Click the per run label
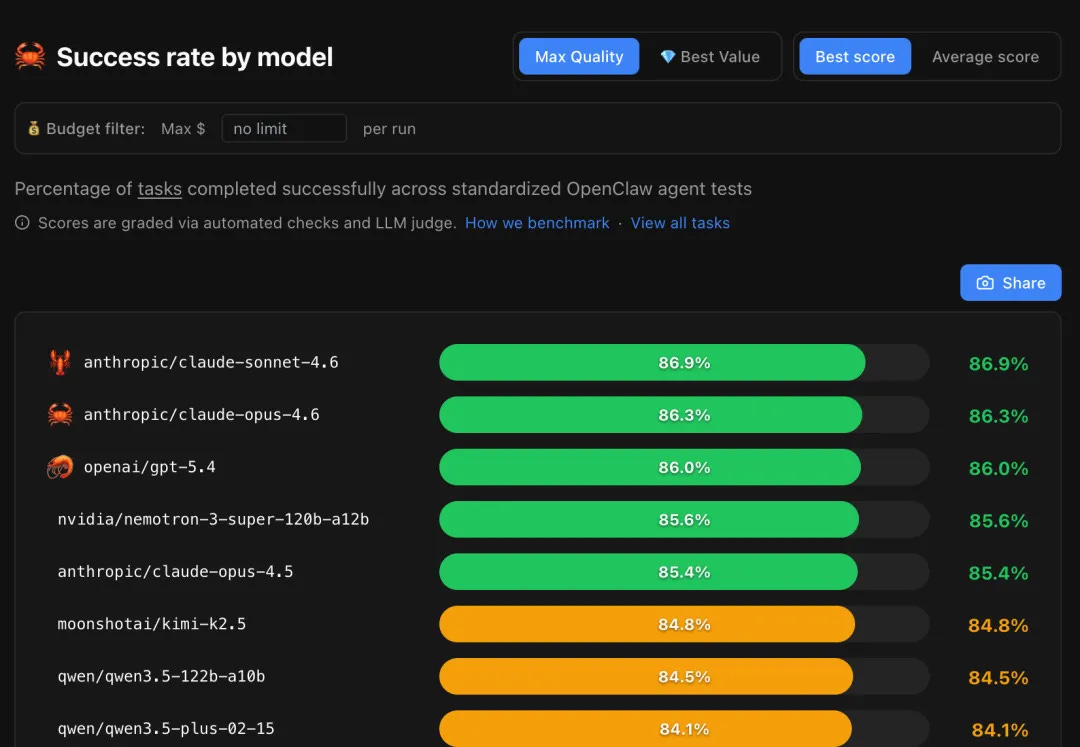 click(389, 129)
